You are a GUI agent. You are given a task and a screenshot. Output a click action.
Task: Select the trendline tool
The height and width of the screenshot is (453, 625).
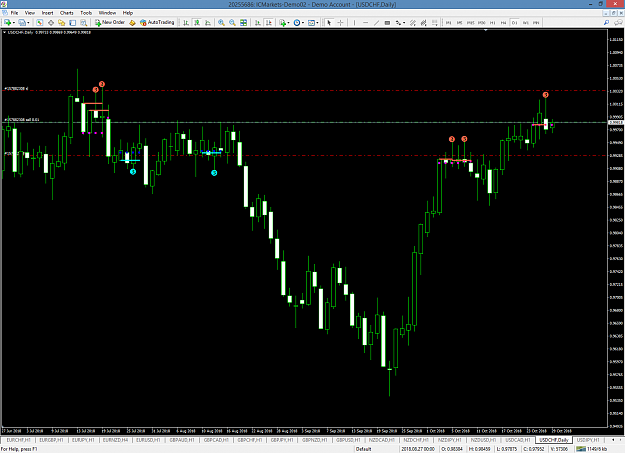pos(376,23)
